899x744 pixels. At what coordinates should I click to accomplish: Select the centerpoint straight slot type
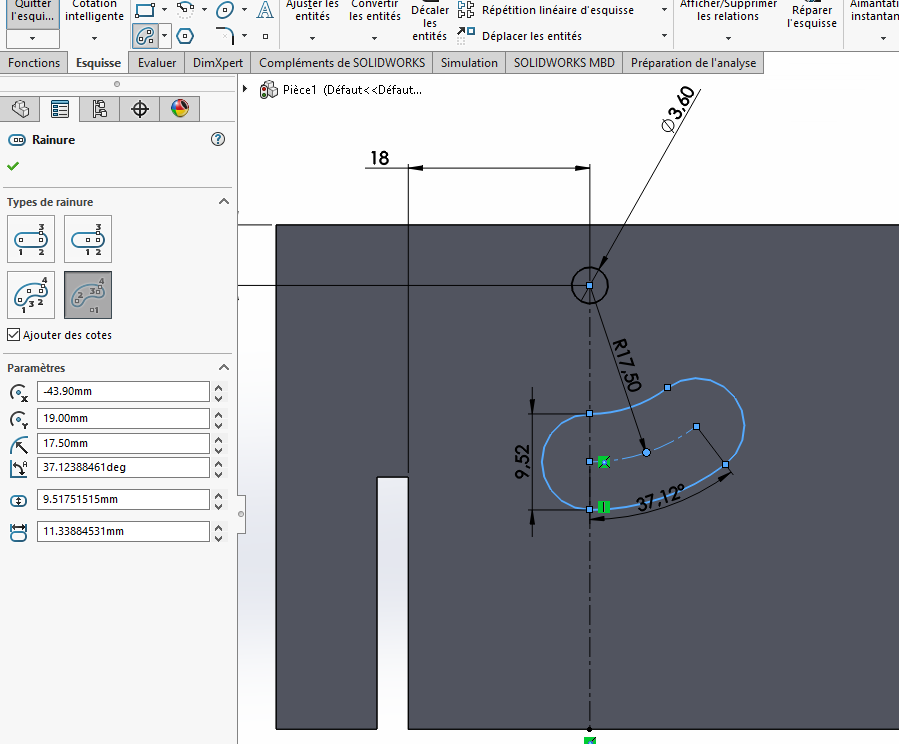pos(88,241)
